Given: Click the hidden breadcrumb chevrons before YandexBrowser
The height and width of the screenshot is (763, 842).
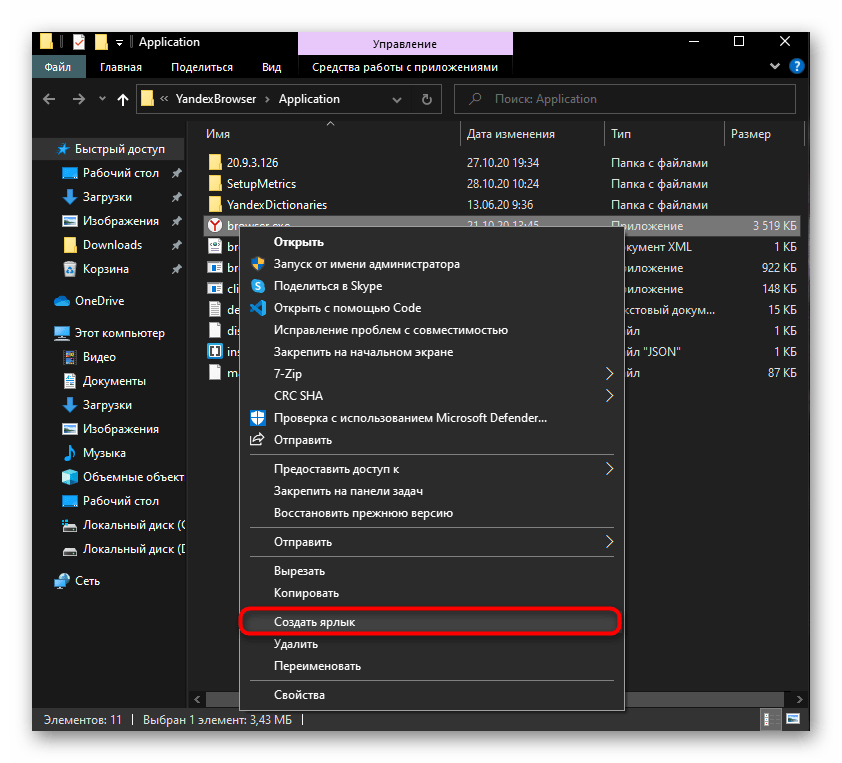Looking at the screenshot, I should 164,99.
